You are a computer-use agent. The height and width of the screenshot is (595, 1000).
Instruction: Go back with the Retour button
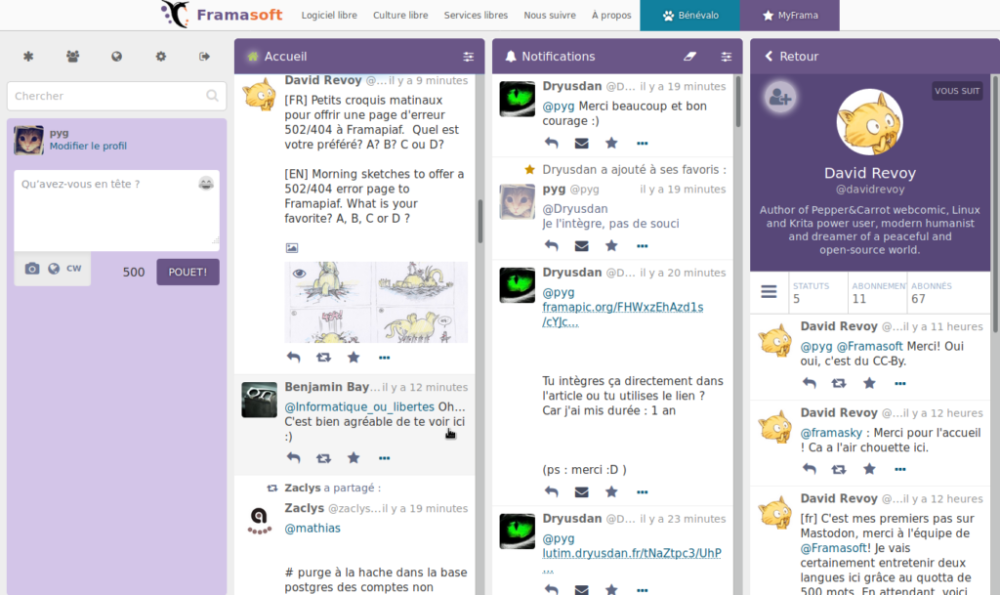pos(791,57)
